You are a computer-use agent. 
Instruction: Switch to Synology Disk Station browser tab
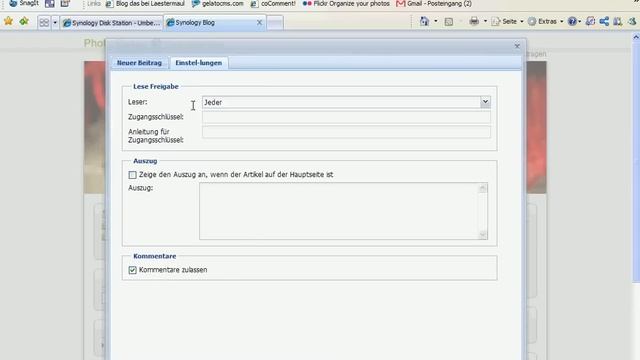pyautogui.click(x=112, y=23)
